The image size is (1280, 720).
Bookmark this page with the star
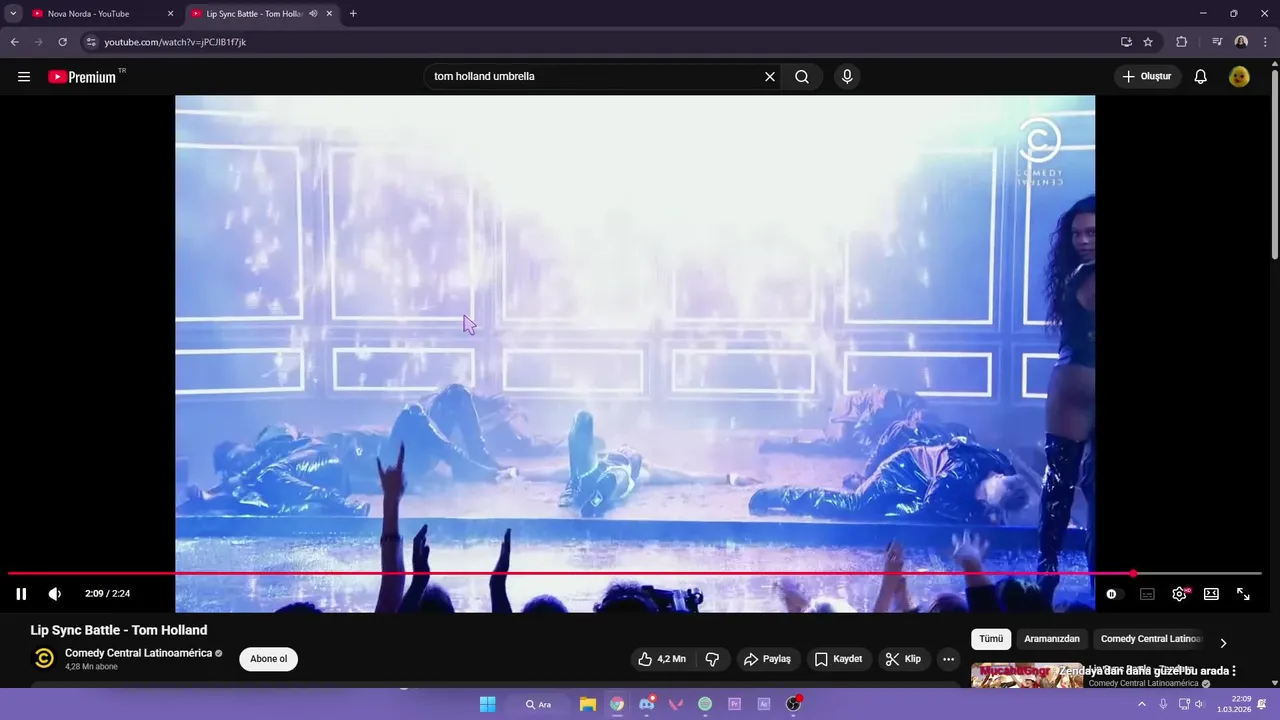tap(1148, 42)
